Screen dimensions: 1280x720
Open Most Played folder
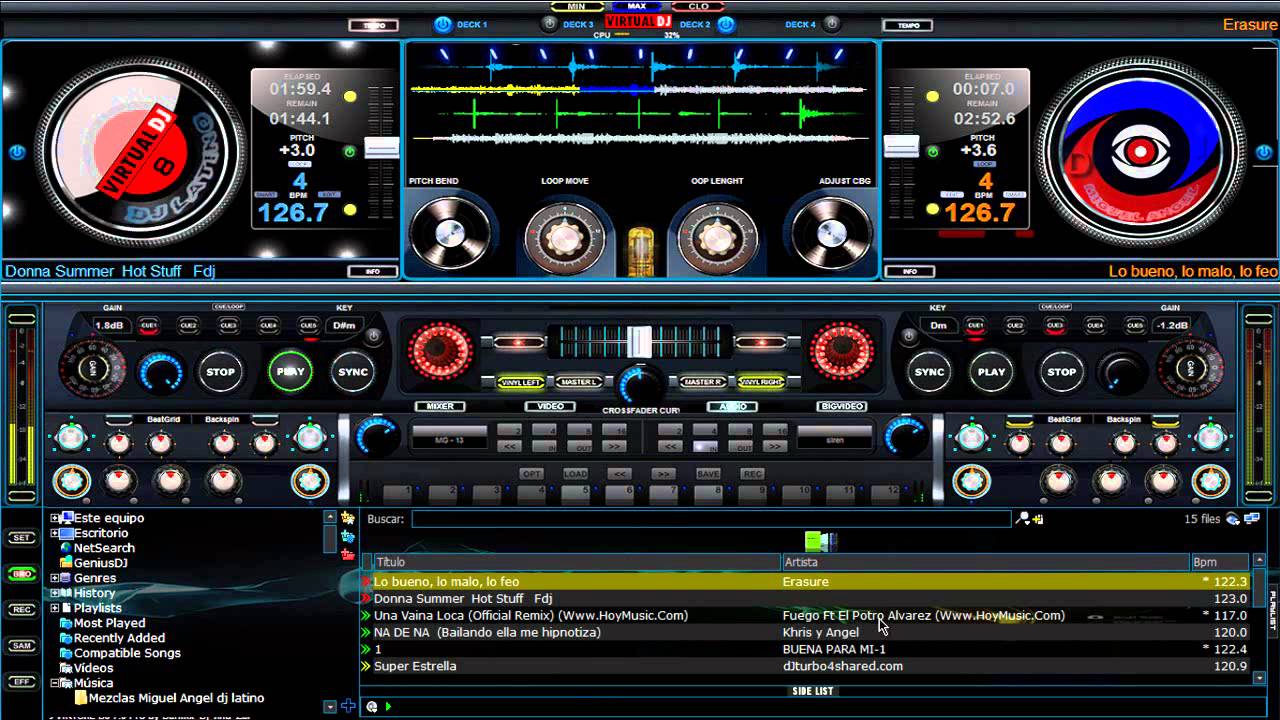[x=109, y=623]
